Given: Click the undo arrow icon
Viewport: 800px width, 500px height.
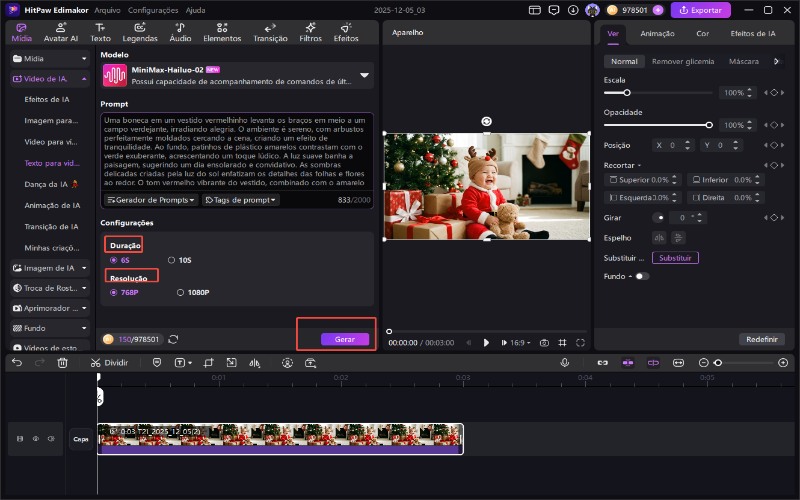Looking at the screenshot, I should point(17,363).
